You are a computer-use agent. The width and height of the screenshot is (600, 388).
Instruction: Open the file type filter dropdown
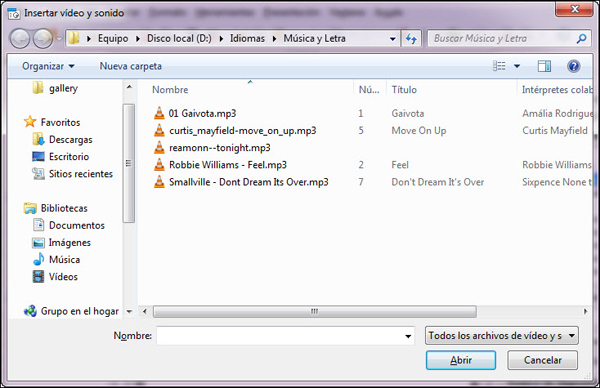tap(502, 336)
